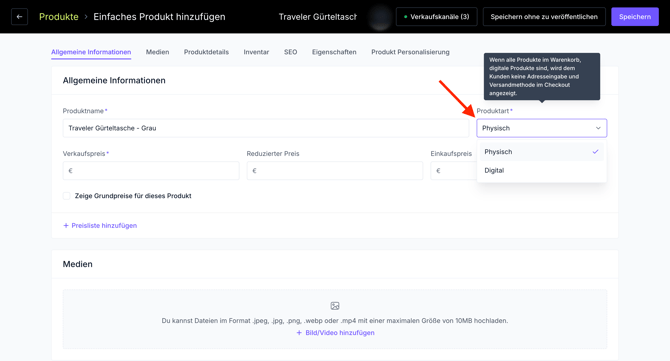Switch to the Medien tab
Viewport: 670px width, 361px height.
pyautogui.click(x=157, y=52)
